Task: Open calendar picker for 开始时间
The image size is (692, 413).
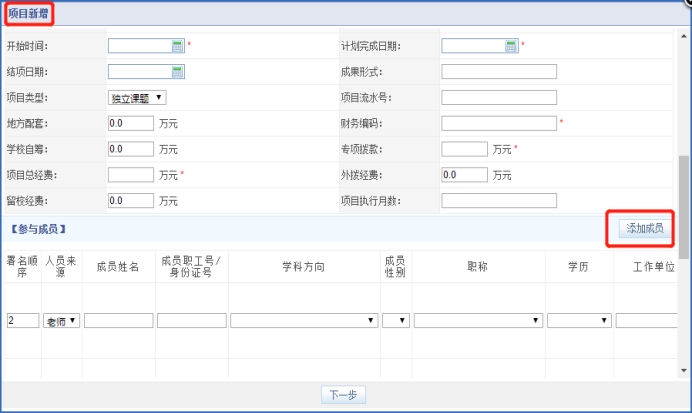Action: coord(177,46)
